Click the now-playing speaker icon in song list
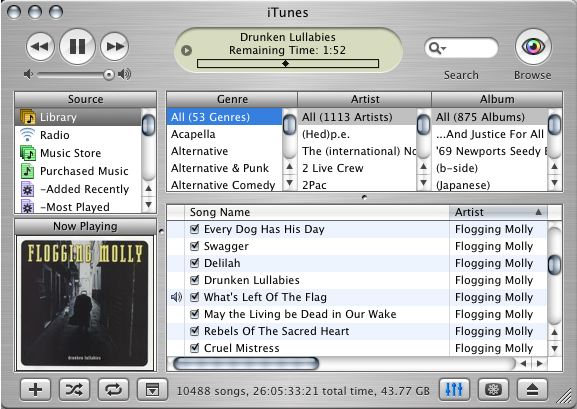 point(176,297)
